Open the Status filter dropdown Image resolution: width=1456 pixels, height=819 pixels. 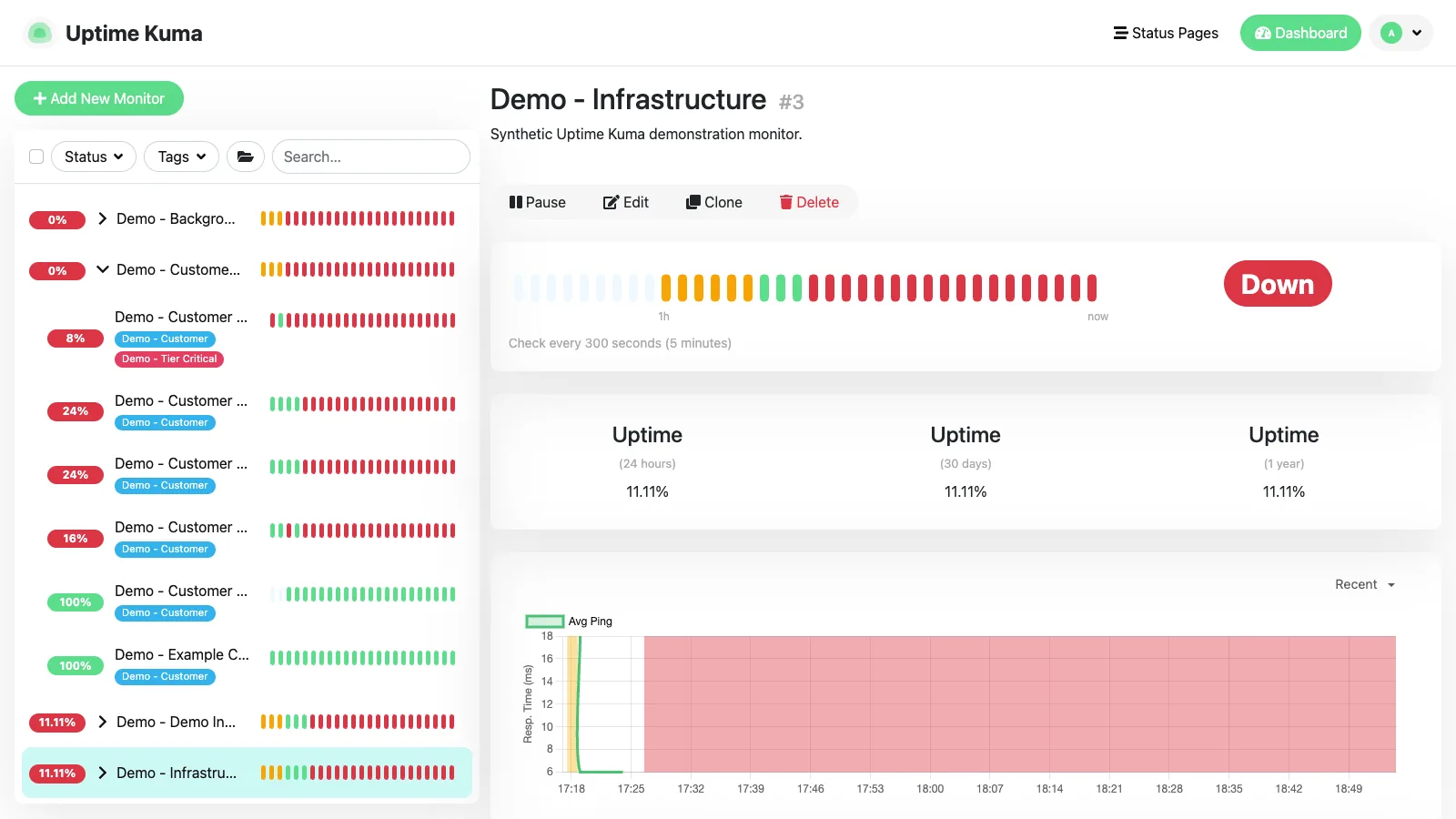click(94, 157)
